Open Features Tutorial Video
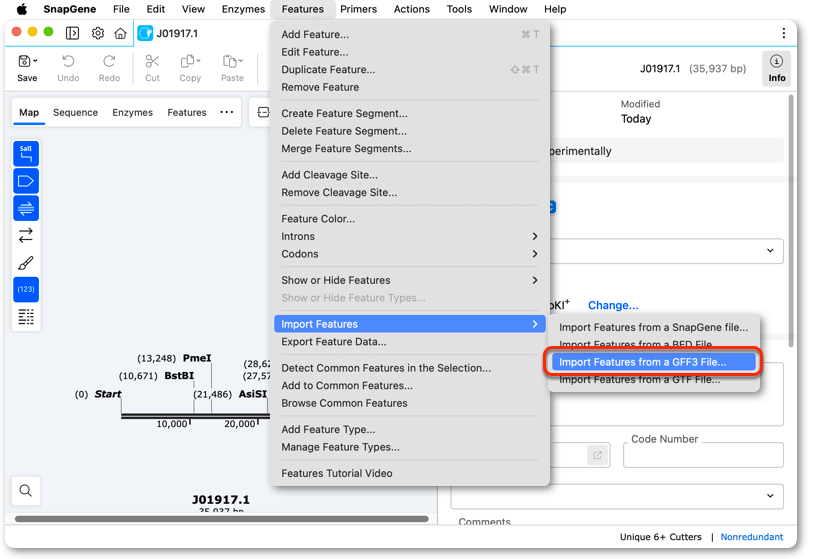The image size is (813, 559). (410, 473)
